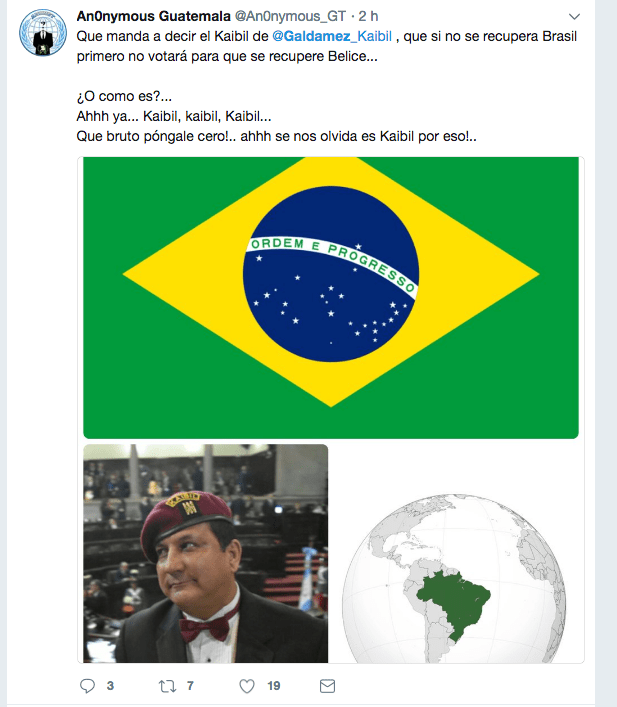Viewport: 617px width, 707px height.
Task: Open the An0nymous Guatemala profile avatar
Action: (43, 32)
